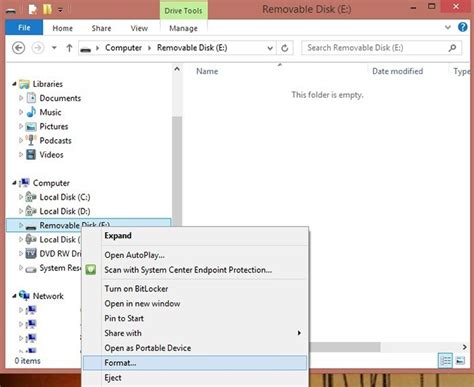Image resolution: width=474 pixels, height=387 pixels.
Task: Open the Share ribbon tab
Action: pos(101,28)
